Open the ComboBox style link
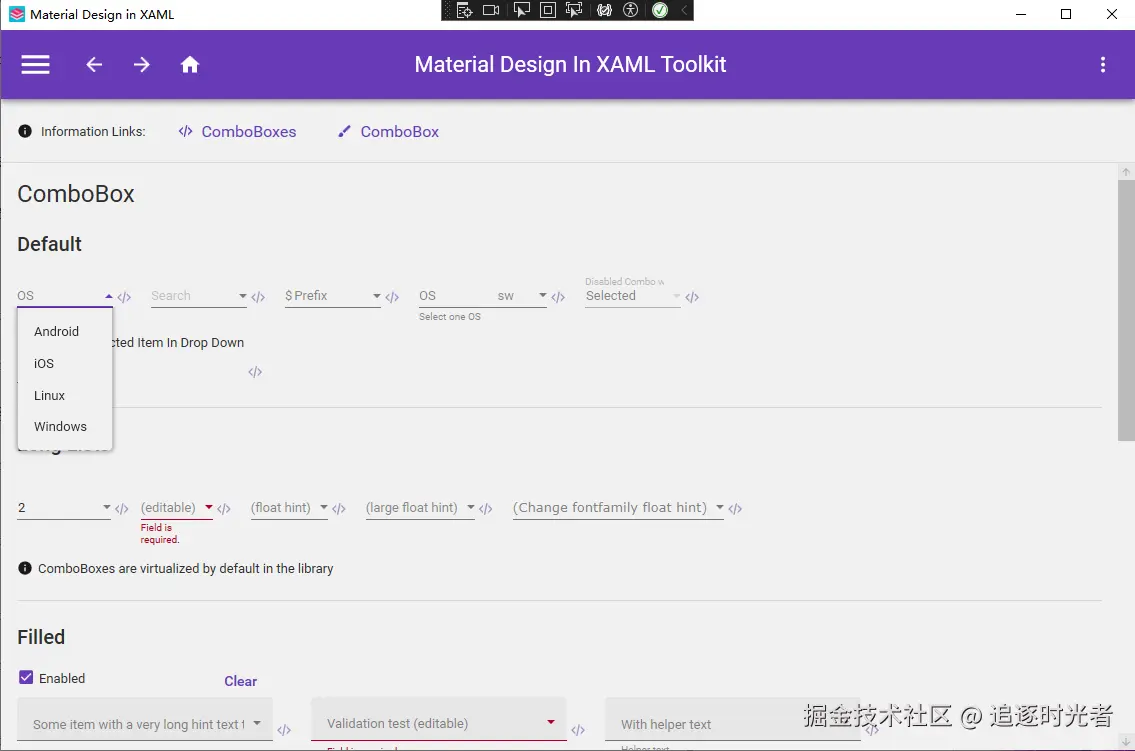The width and height of the screenshot is (1135, 751). 388,132
